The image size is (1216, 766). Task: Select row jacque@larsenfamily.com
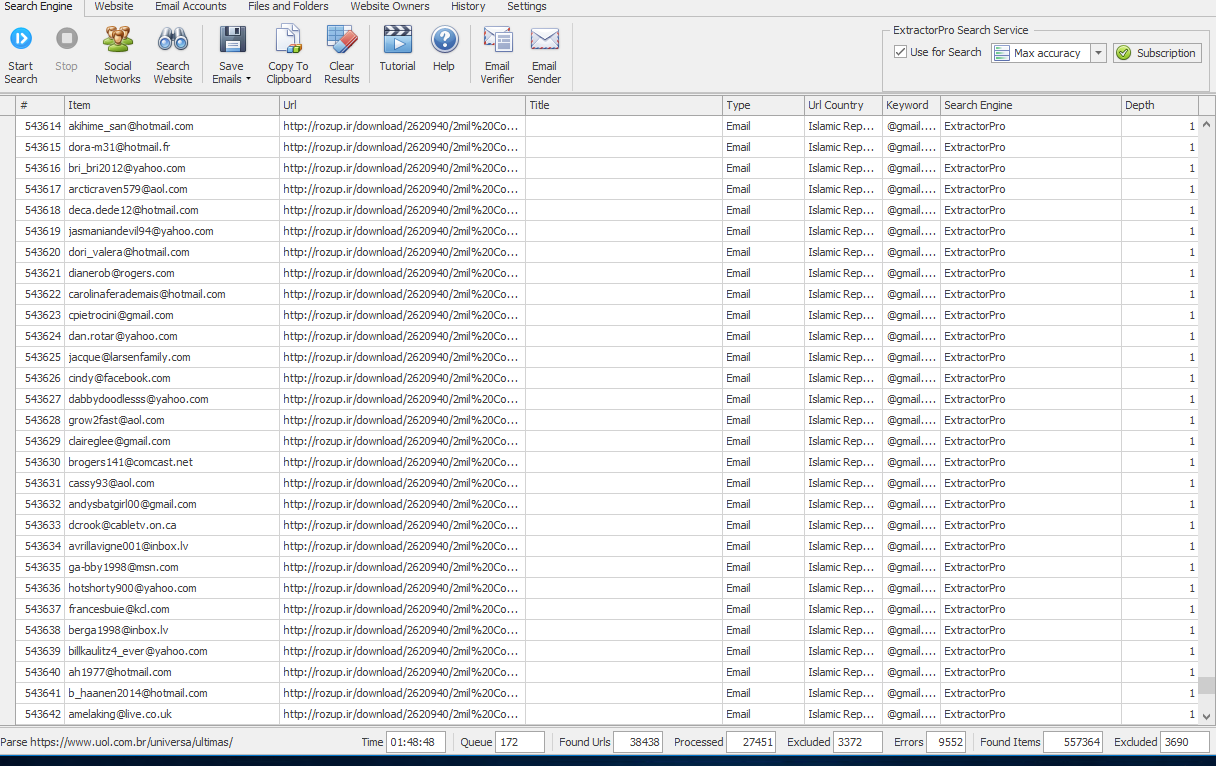click(608, 357)
